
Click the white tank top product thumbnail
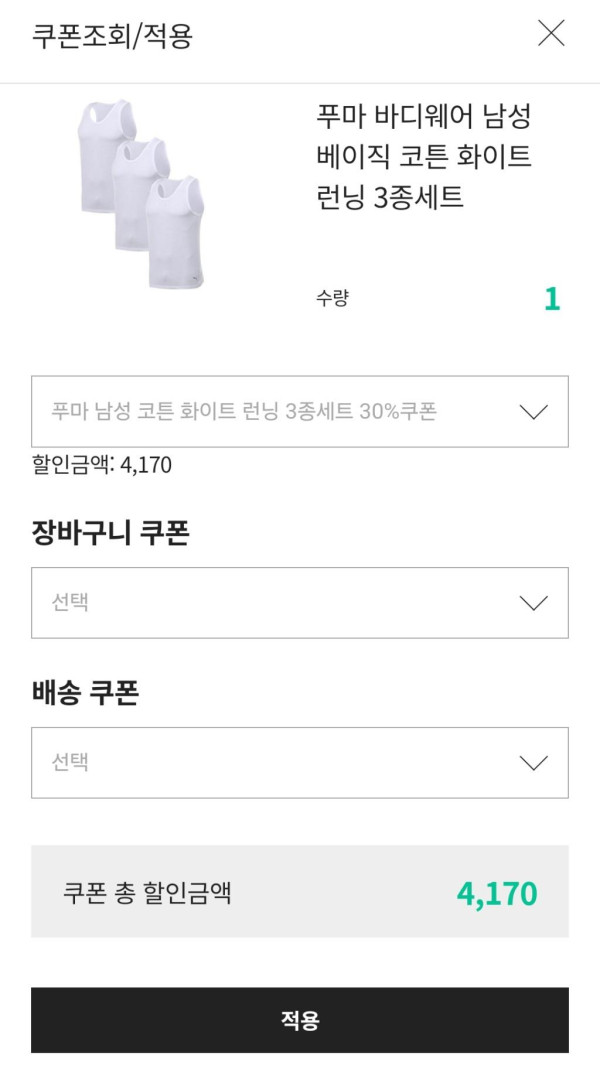click(x=142, y=194)
